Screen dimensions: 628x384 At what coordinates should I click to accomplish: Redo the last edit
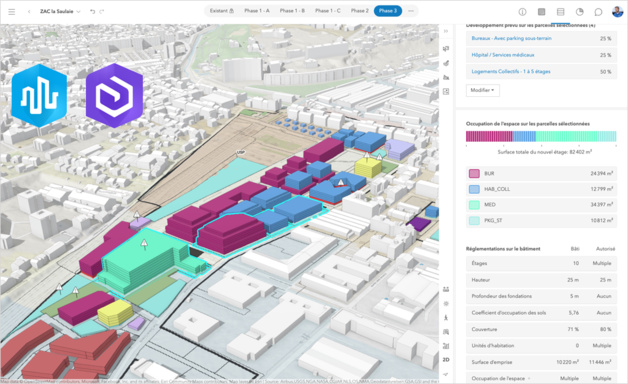point(102,12)
